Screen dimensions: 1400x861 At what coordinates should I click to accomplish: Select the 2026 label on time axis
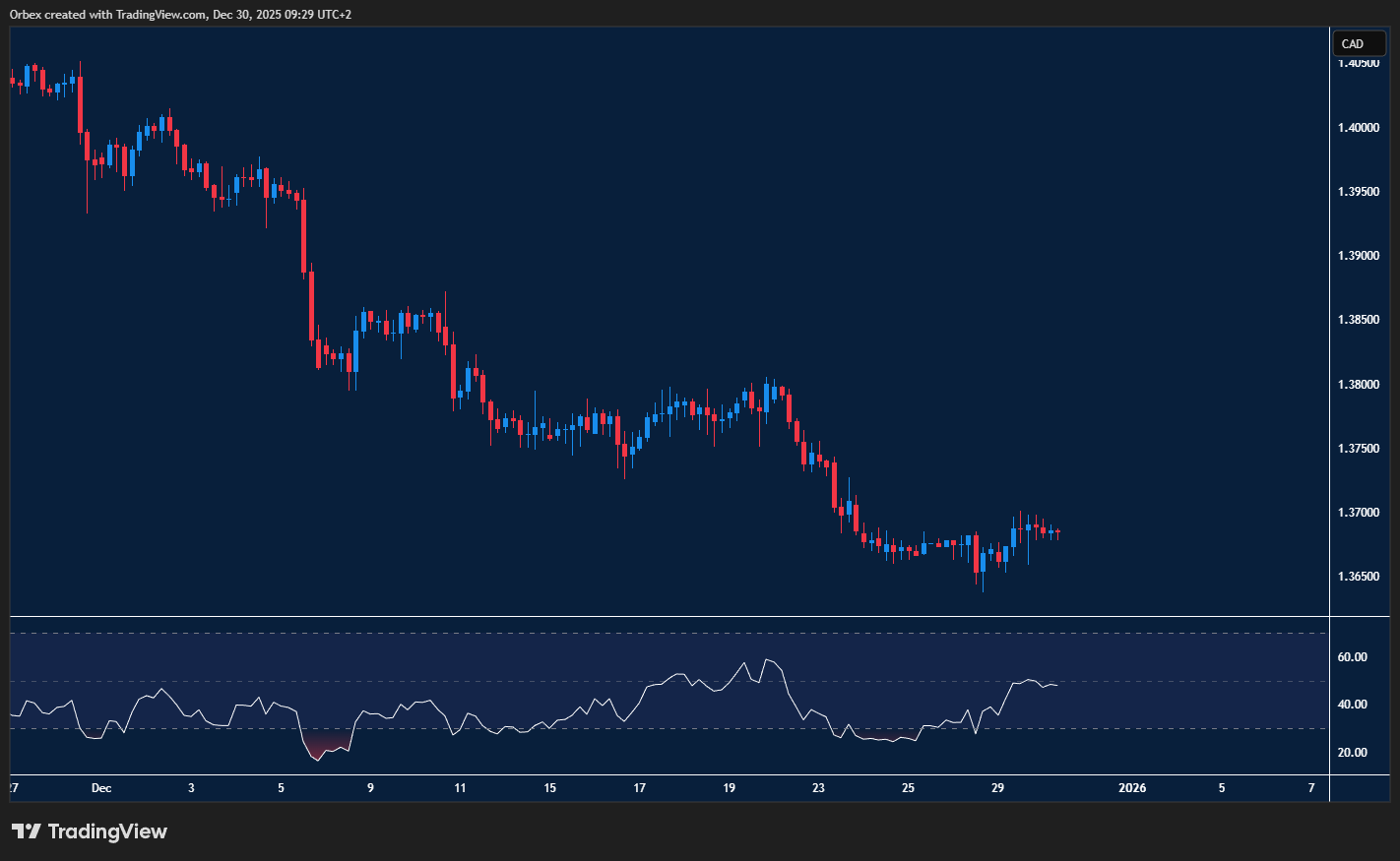(x=1132, y=788)
